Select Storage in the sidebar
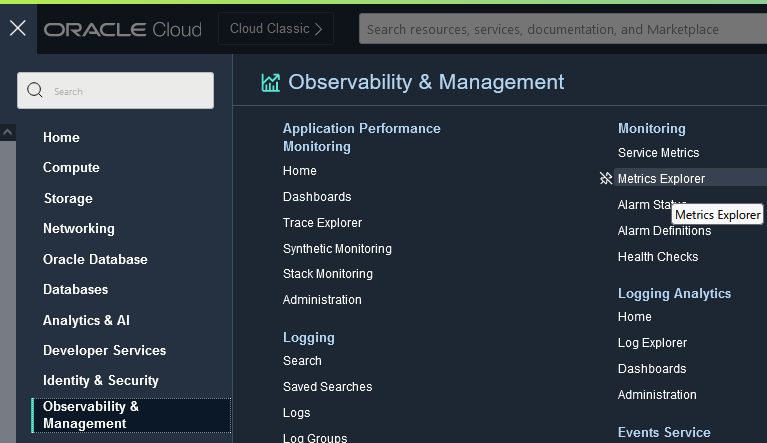 tap(68, 199)
